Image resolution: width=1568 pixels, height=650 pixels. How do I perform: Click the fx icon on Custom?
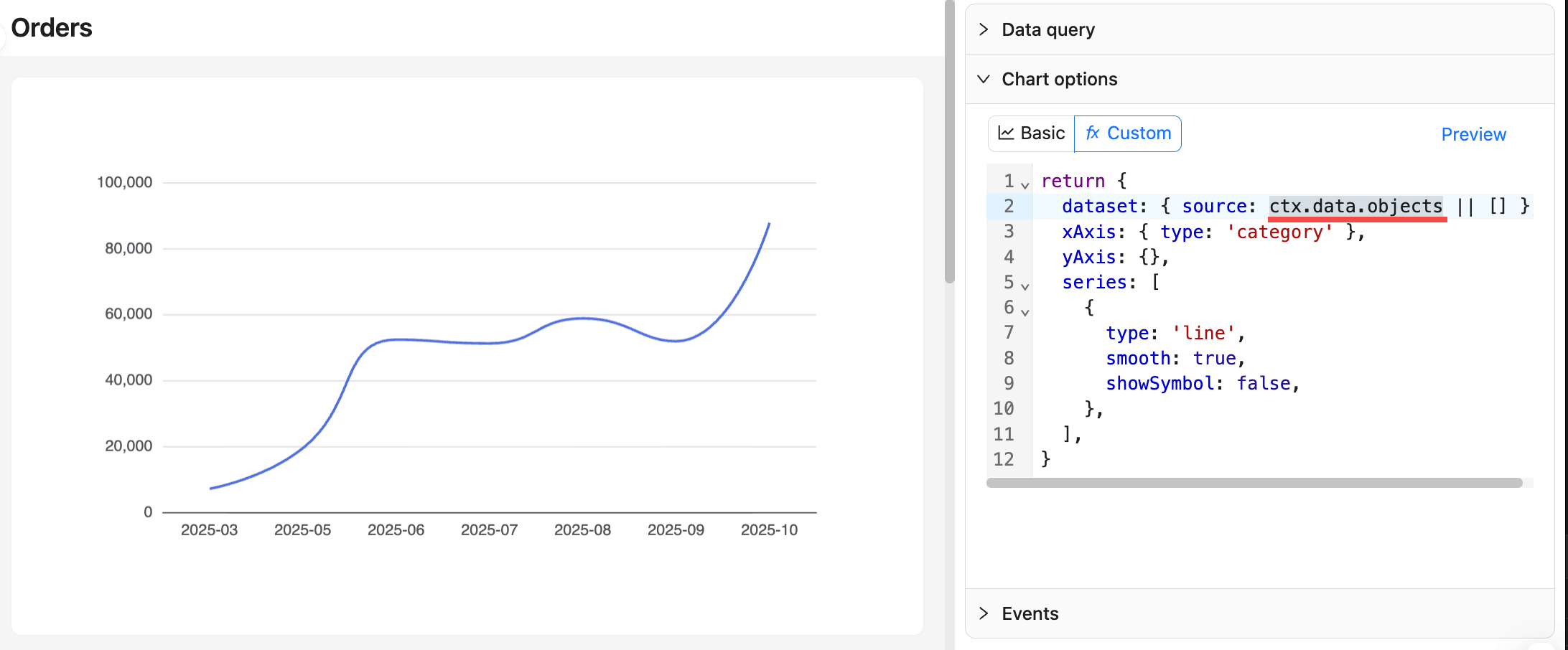coord(1092,133)
